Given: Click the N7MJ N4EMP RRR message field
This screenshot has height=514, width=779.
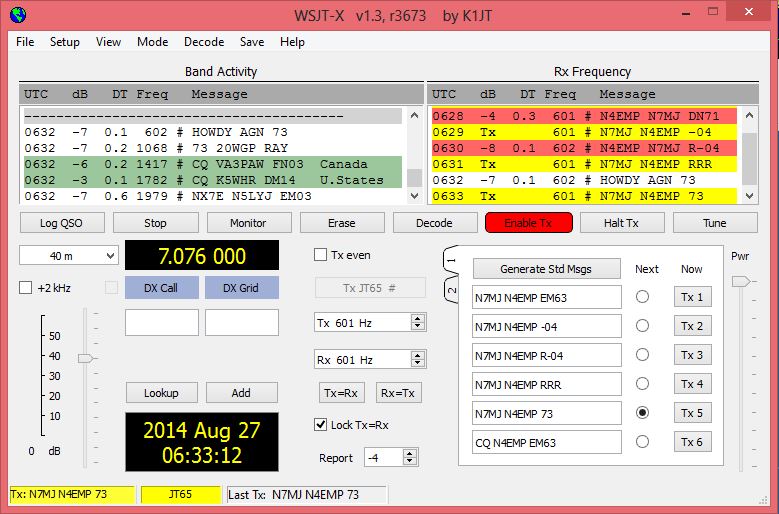Looking at the screenshot, I should point(546,384).
